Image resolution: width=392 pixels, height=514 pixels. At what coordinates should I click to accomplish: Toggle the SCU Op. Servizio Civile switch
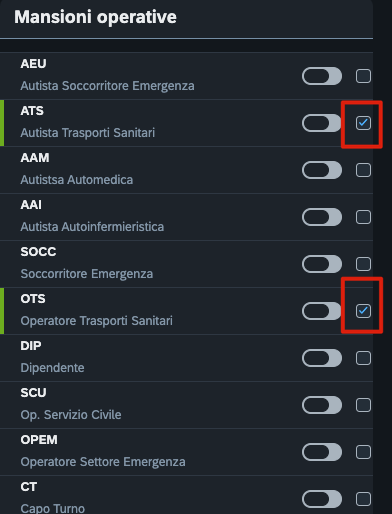322,405
